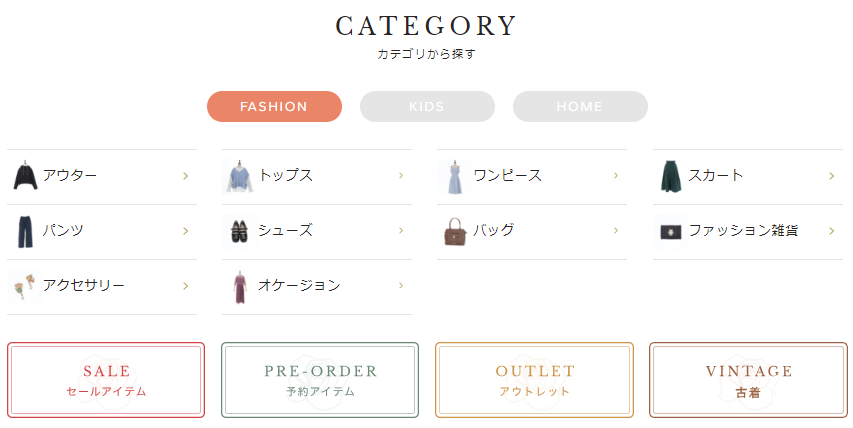Click the brown handbag icon for バッグ
This screenshot has width=853, height=428.
pyautogui.click(x=455, y=232)
